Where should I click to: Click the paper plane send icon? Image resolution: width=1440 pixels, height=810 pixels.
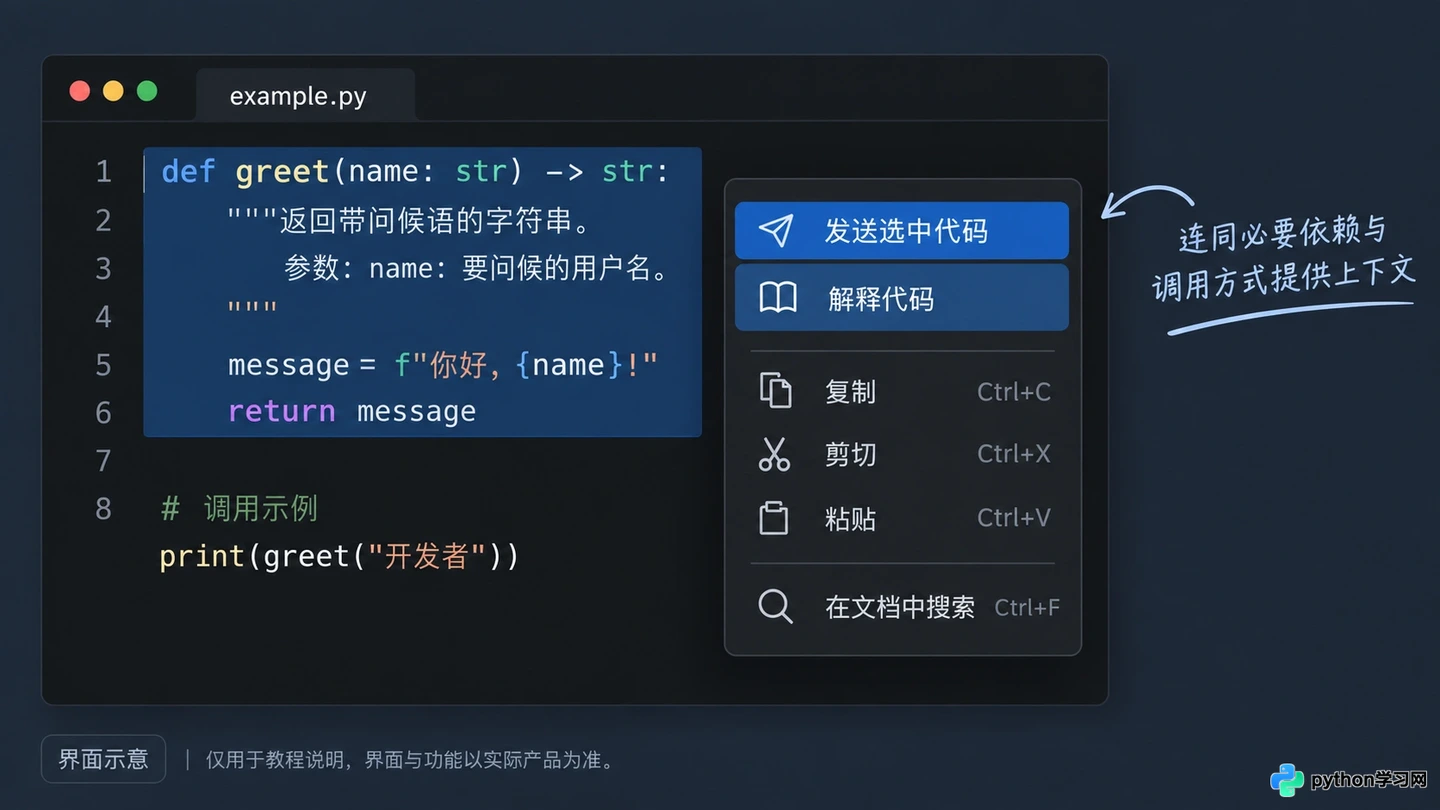click(776, 231)
